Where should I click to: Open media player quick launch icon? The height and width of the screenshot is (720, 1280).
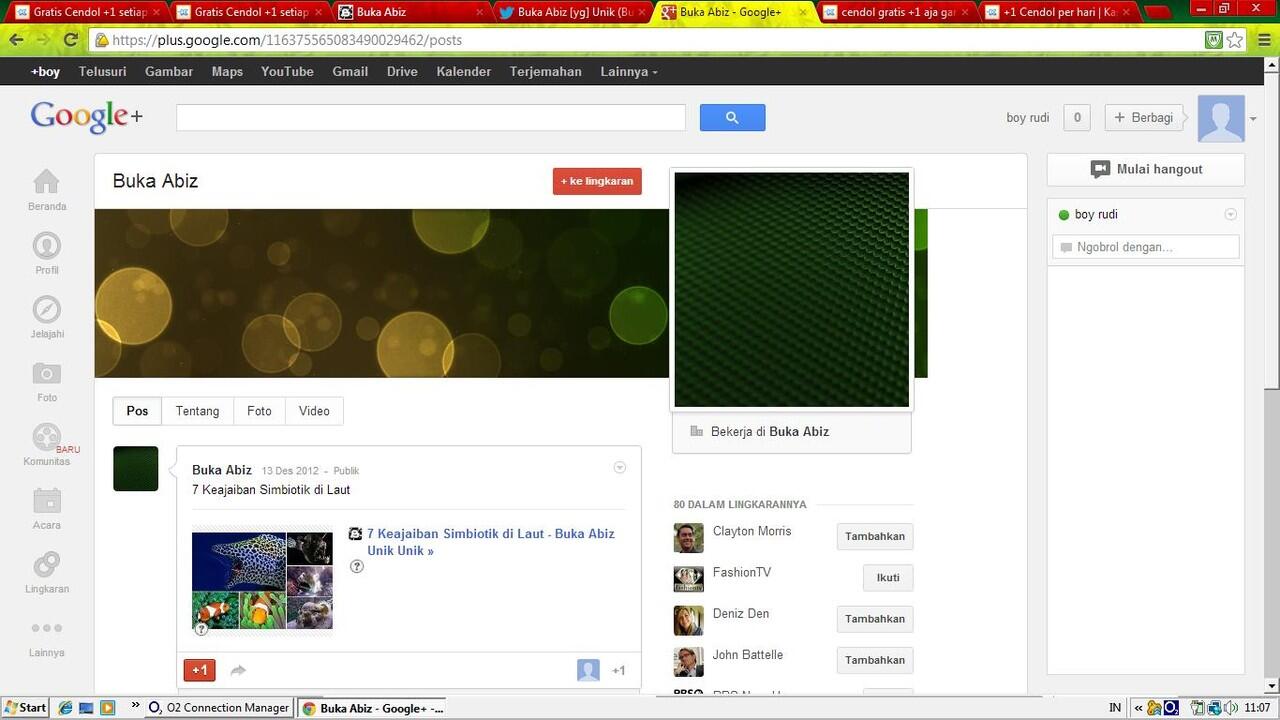point(107,707)
